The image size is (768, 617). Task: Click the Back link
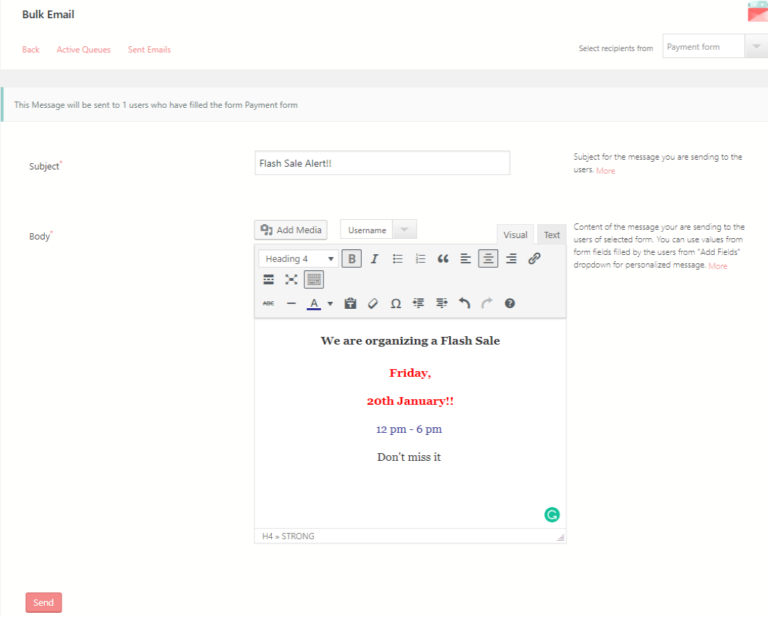pyautogui.click(x=30, y=49)
